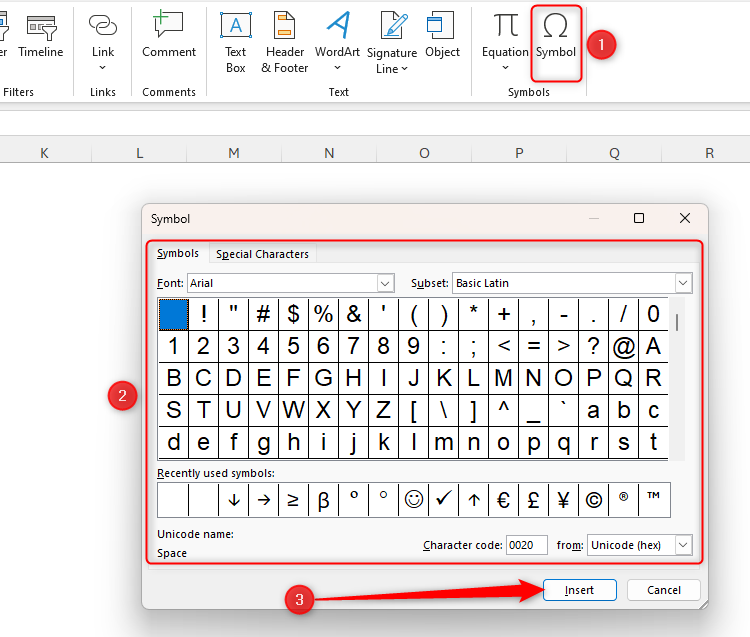Insert a Text Box
This screenshot has height=637, width=750.
point(235,40)
